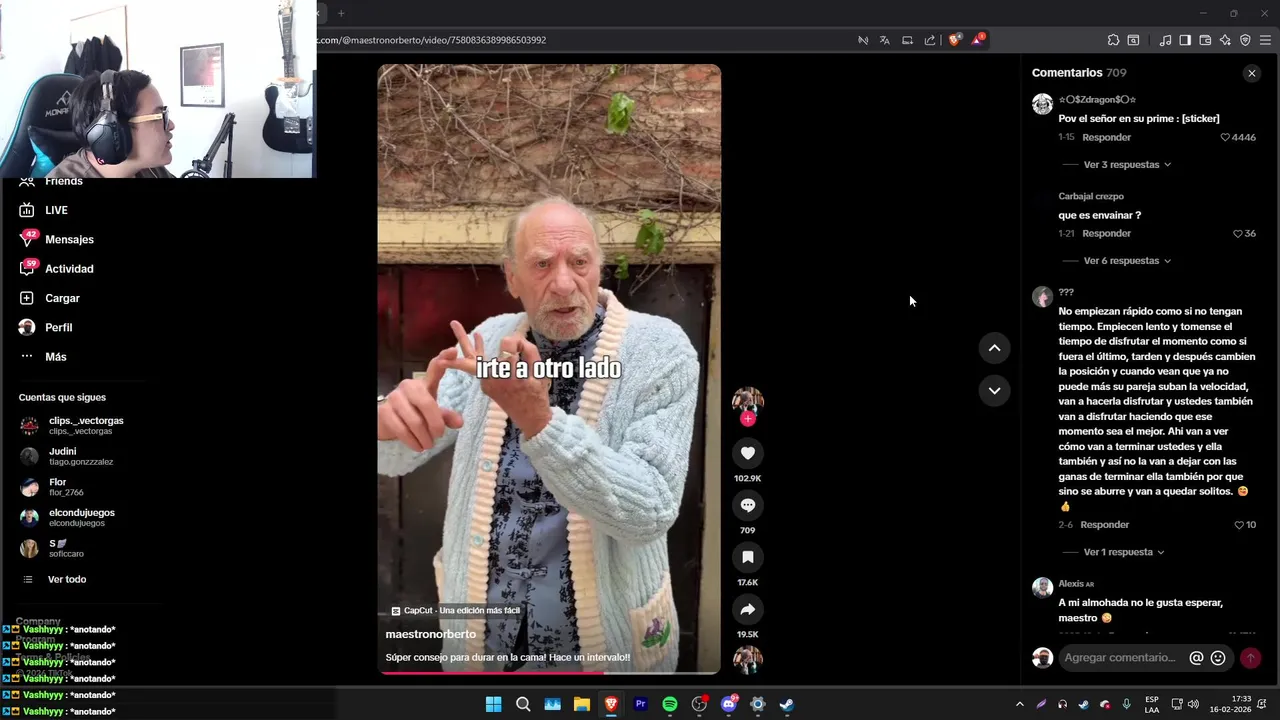The width and height of the screenshot is (1280, 720).
Task: Open the maestronorberto username link
Action: tap(431, 634)
